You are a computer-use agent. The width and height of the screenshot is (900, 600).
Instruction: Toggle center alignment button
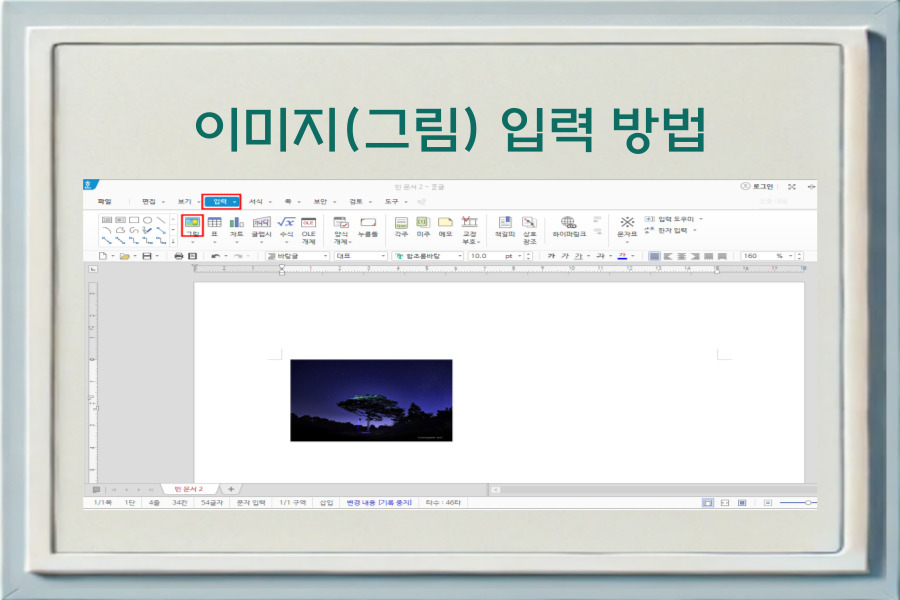[681, 256]
